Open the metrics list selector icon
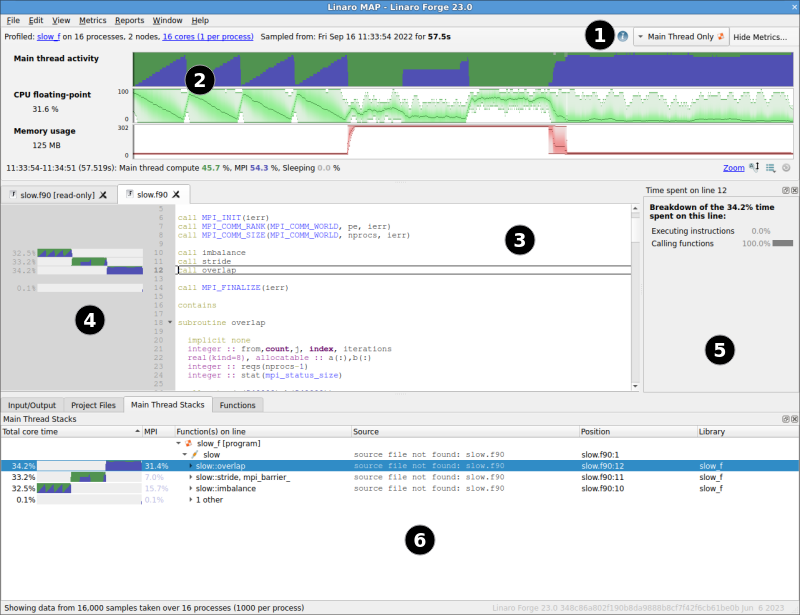Image resolution: width=800 pixels, height=615 pixels. pos(770,167)
